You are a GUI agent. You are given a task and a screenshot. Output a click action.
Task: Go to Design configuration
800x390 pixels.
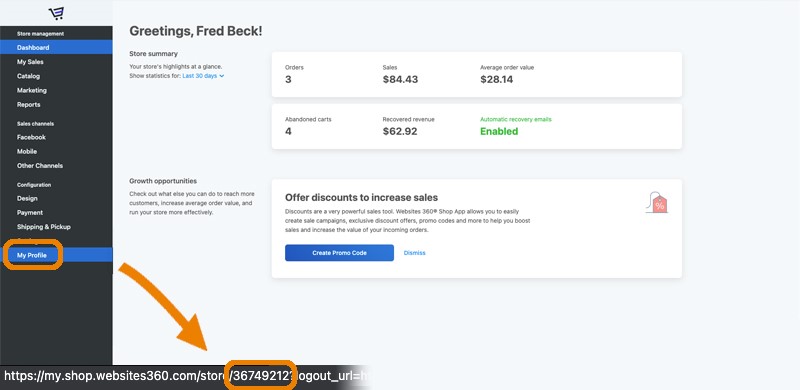(56, 199)
